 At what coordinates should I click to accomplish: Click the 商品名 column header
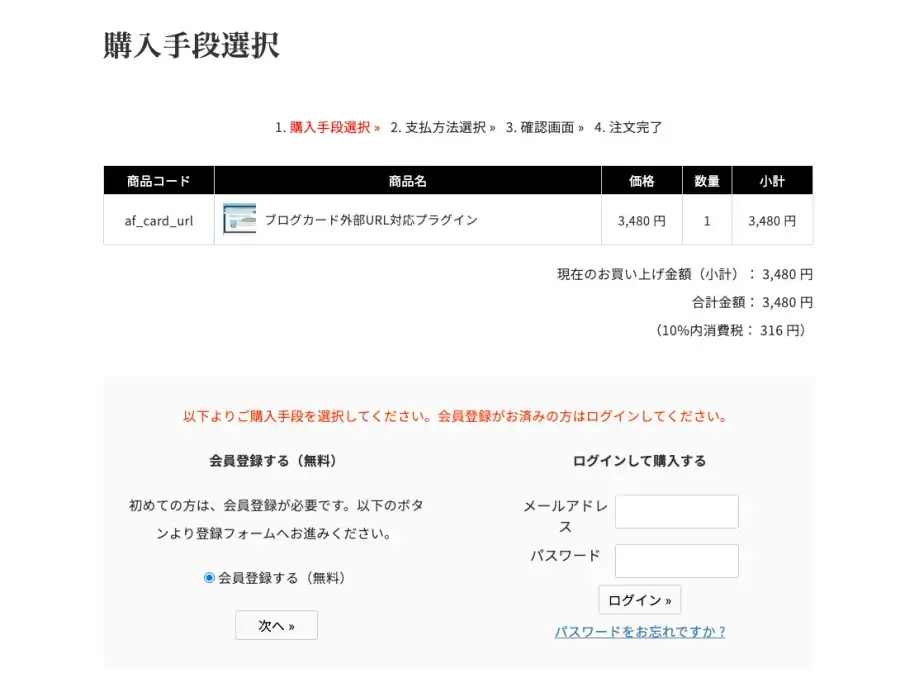pos(407,181)
